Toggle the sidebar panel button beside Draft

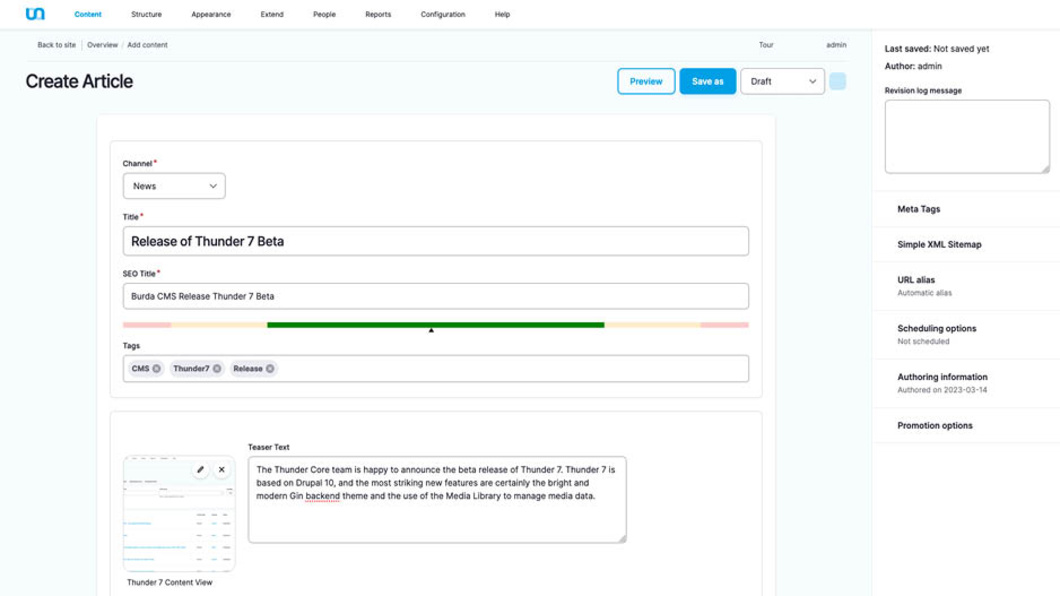coord(838,81)
